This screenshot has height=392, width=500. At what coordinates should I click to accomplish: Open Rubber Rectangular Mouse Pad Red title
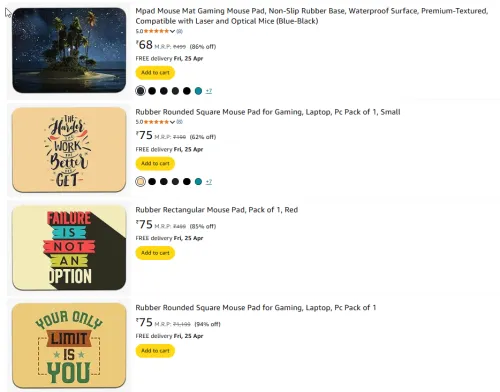217,210
